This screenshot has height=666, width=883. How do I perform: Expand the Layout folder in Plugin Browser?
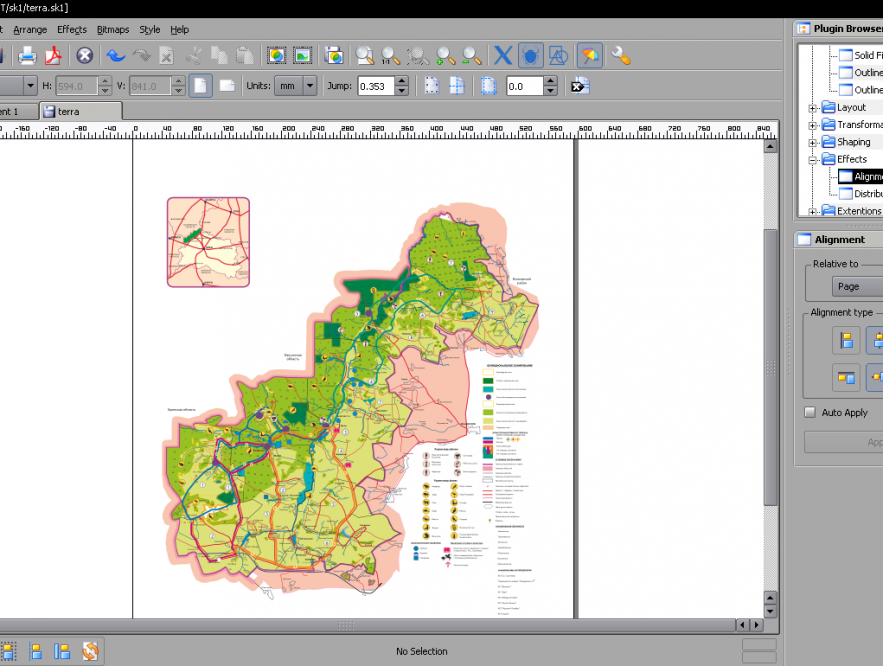point(812,108)
